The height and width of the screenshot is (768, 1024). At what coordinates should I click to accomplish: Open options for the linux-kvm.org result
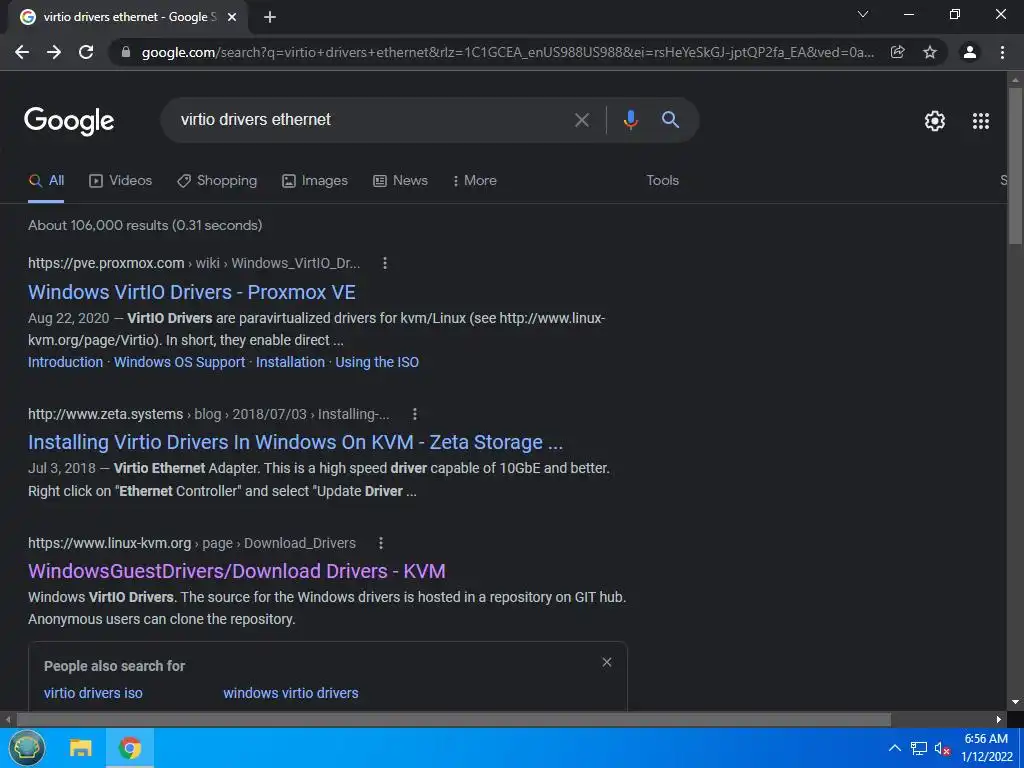click(381, 543)
